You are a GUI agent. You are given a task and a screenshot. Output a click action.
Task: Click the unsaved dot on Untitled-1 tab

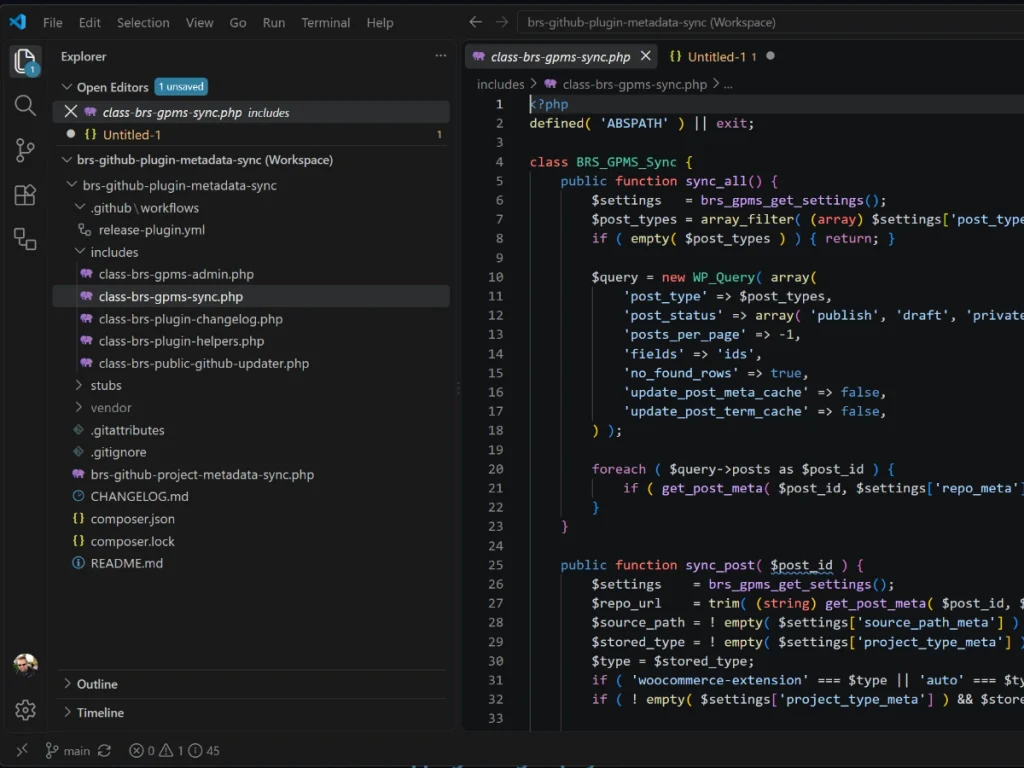pos(771,56)
